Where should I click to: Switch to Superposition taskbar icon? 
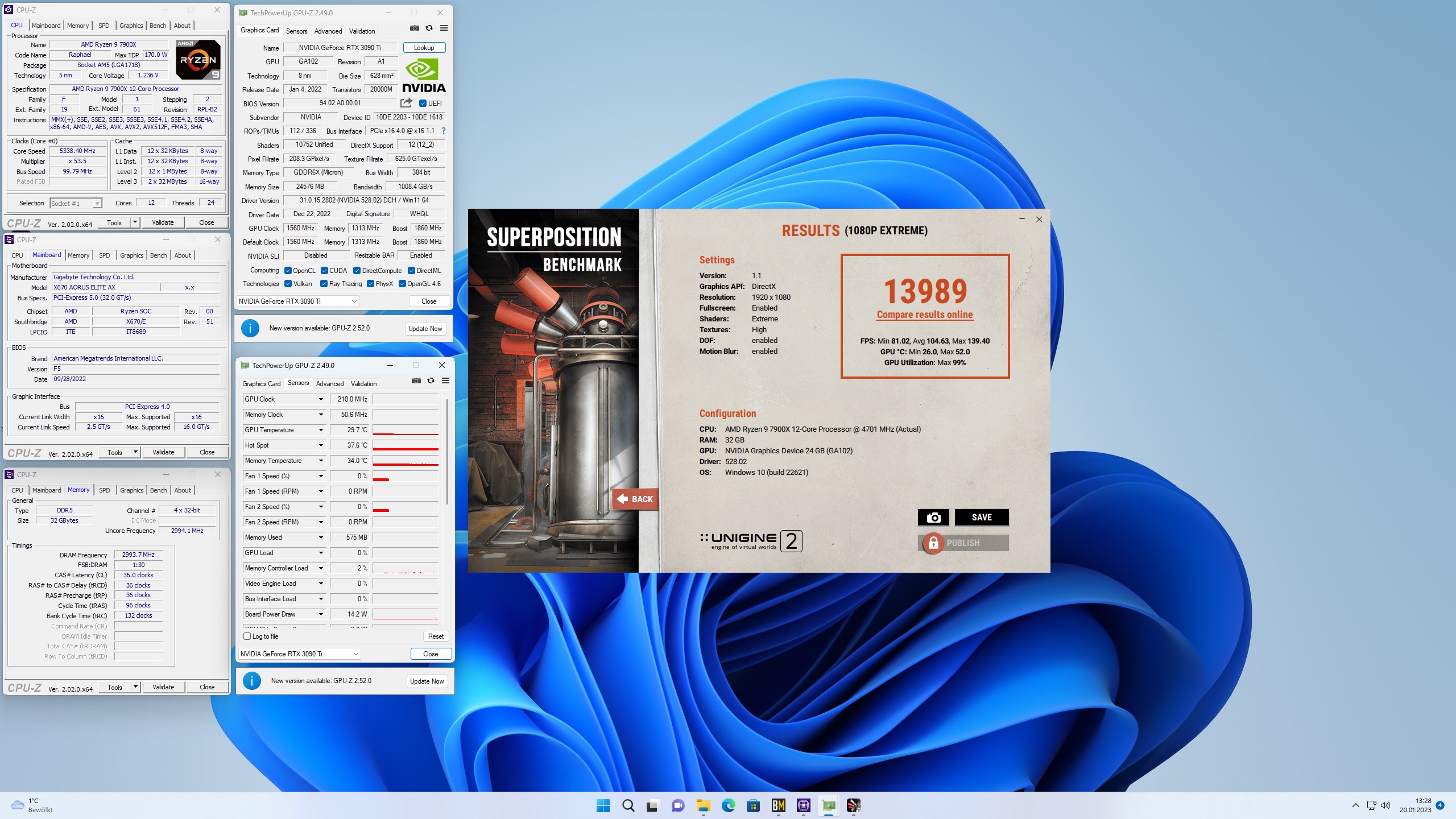tap(854, 805)
